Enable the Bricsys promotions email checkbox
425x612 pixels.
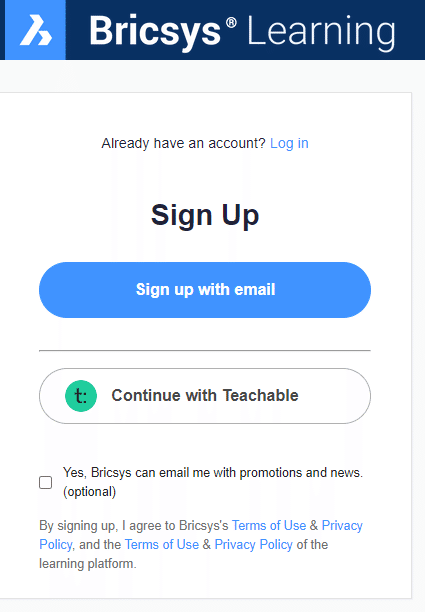(46, 482)
